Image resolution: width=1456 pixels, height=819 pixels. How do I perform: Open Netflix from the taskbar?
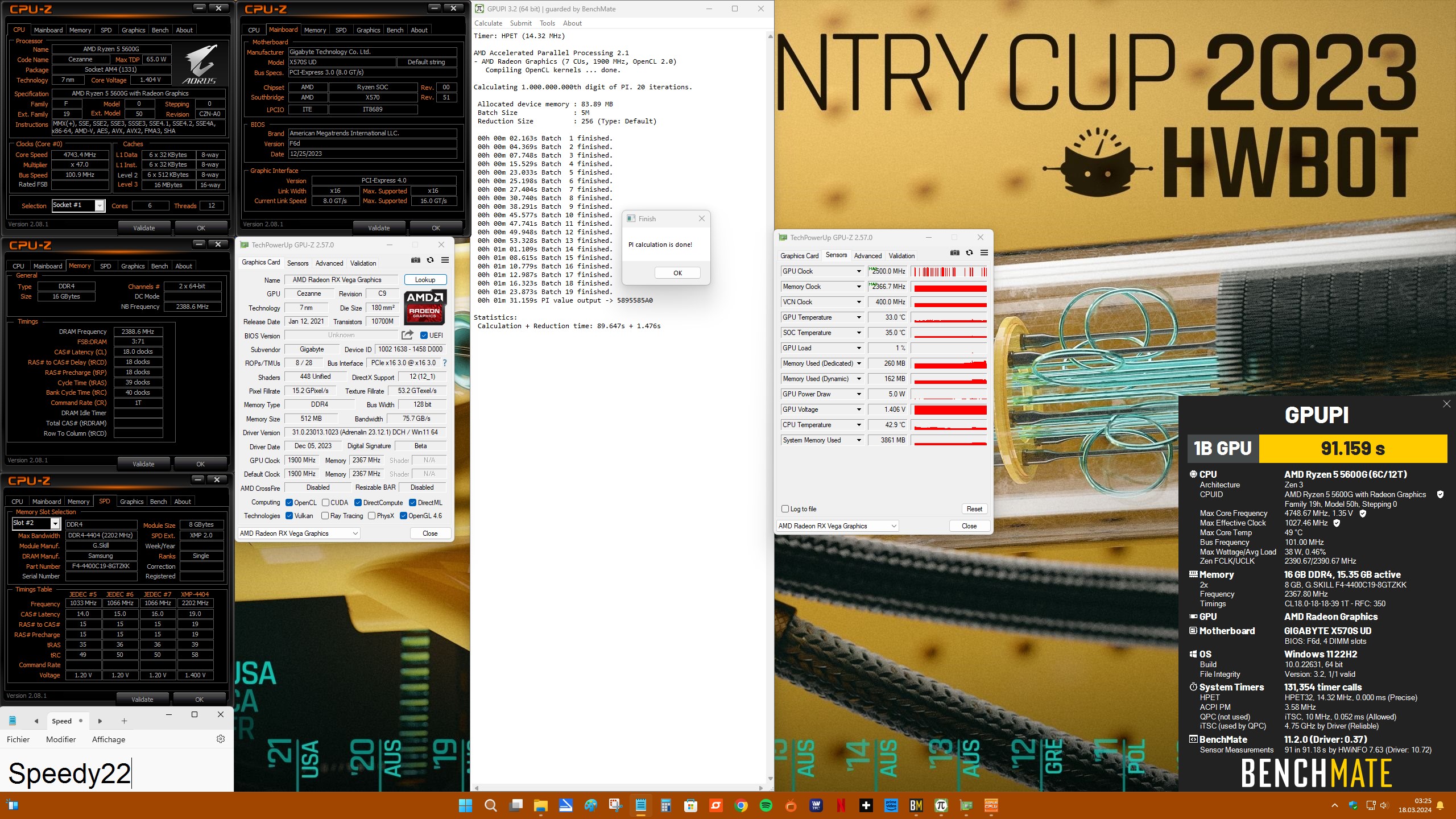pos(841,805)
